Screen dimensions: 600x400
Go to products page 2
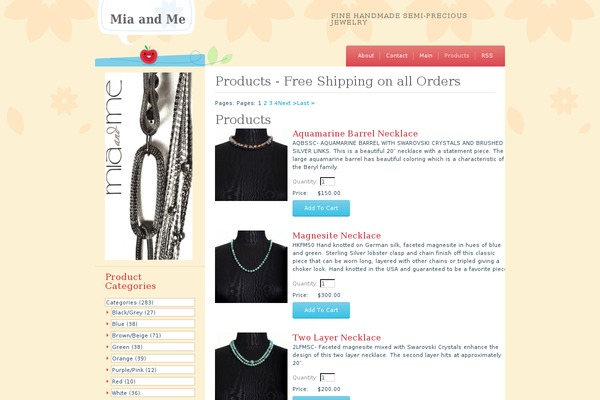(265, 103)
